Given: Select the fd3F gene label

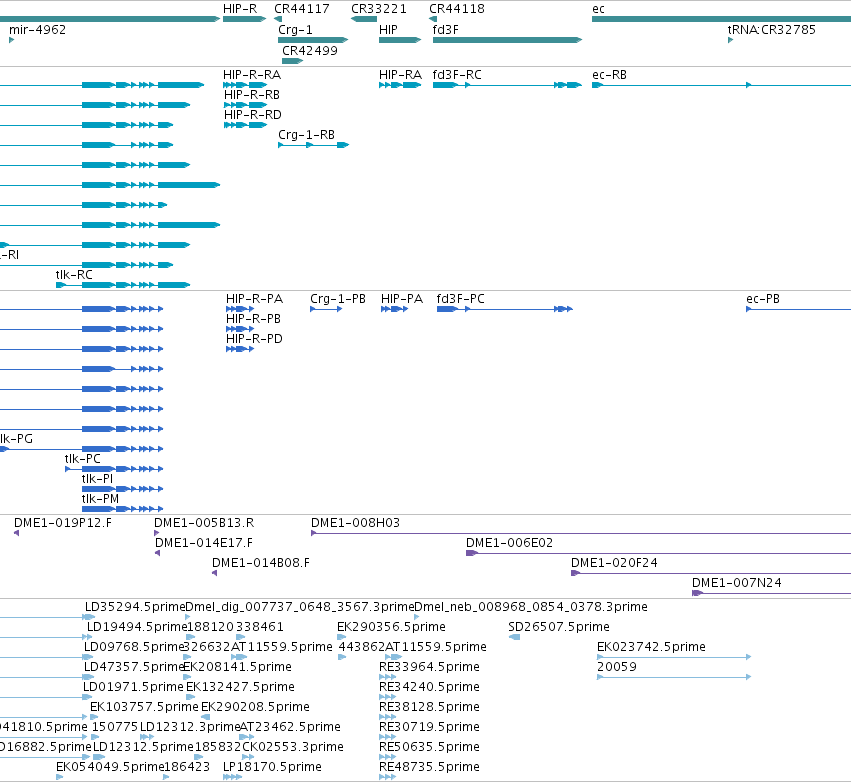Looking at the screenshot, I should (x=446, y=29).
